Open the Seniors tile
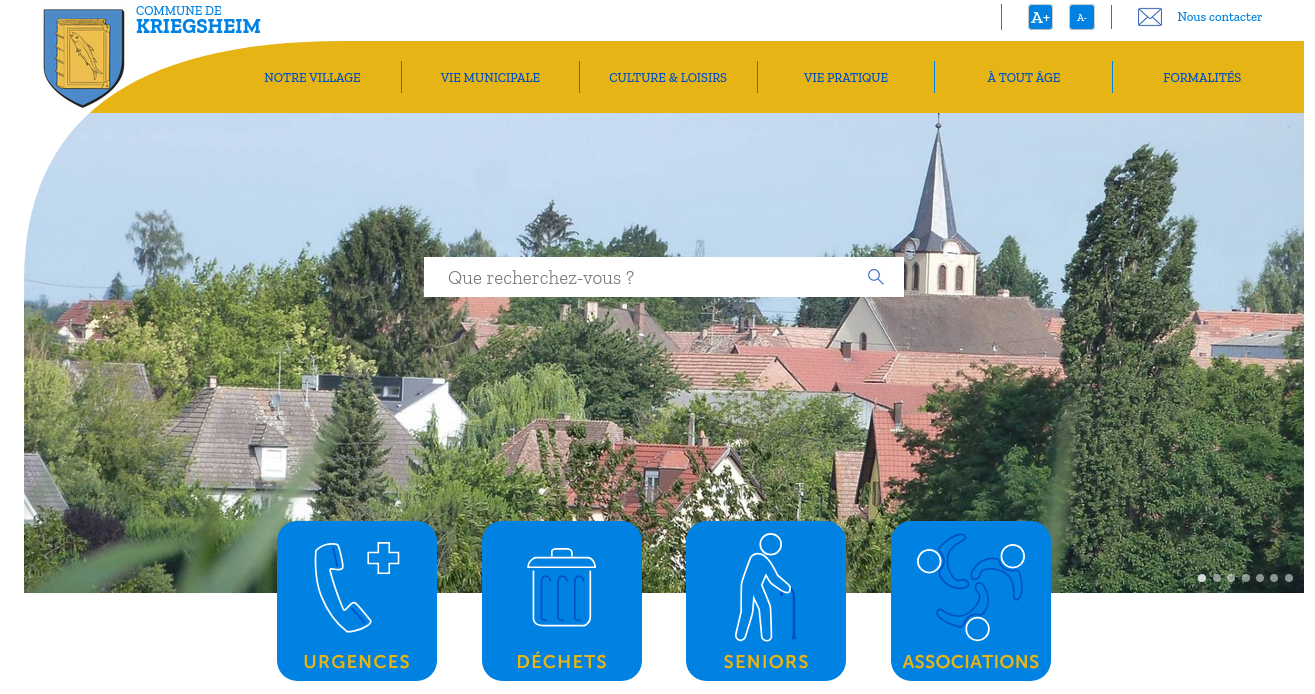 point(766,600)
